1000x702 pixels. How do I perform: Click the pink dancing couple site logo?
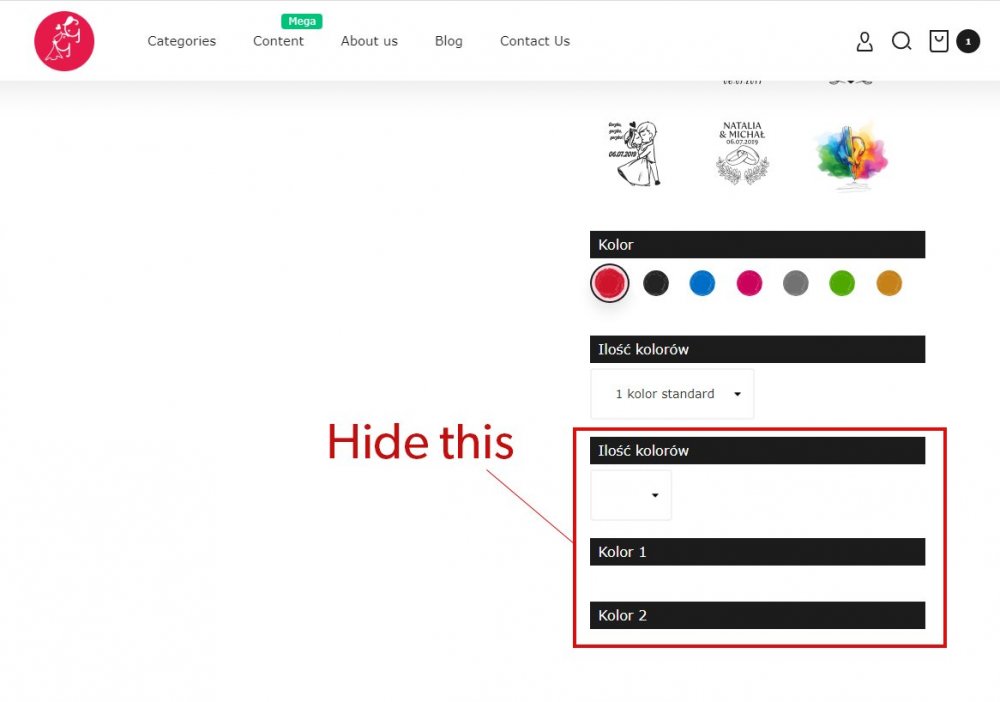pos(64,41)
